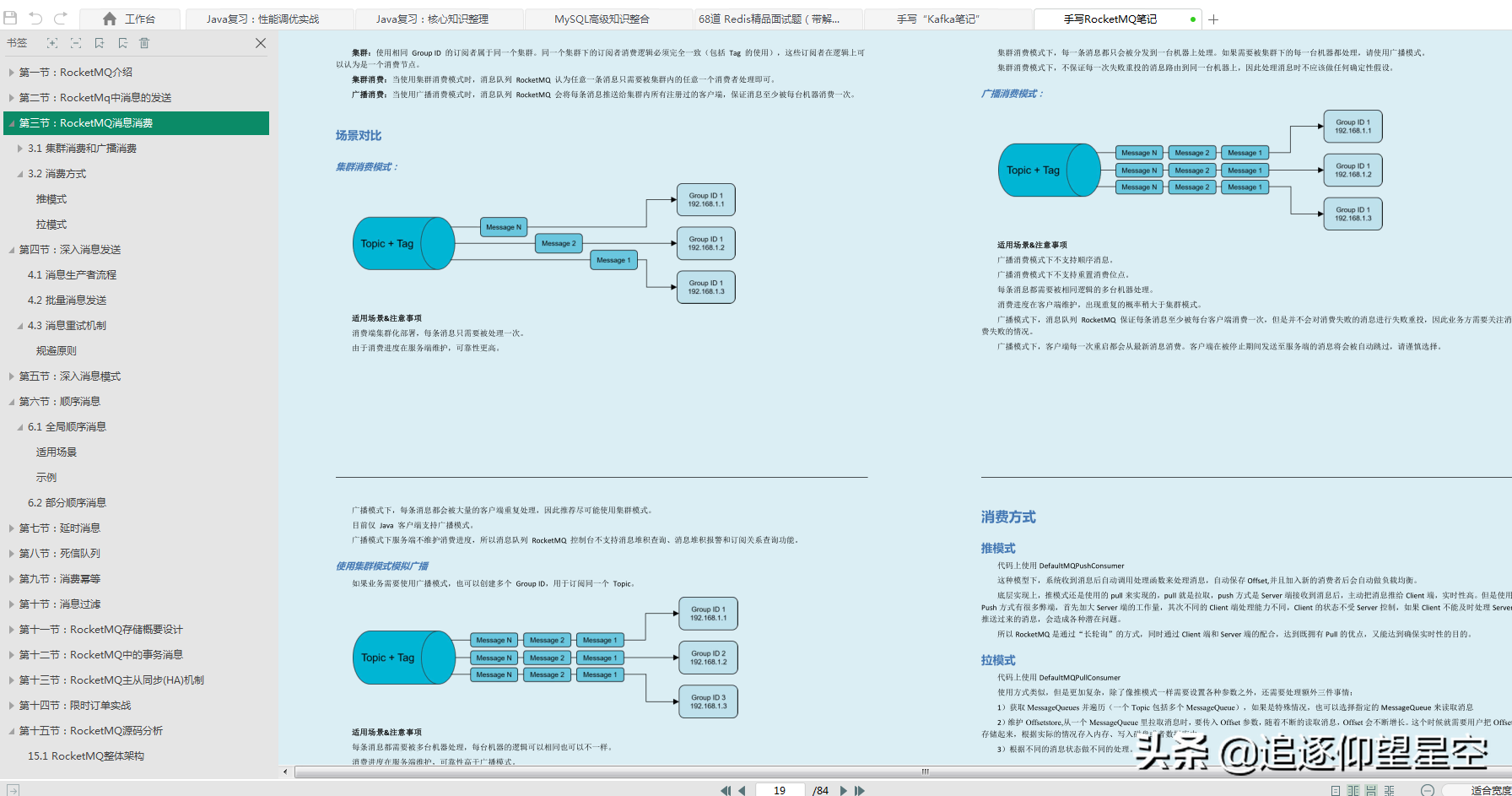Viewport: 1512px width, 796px height.
Task: Select two-page view icon
Action: tap(1353, 791)
